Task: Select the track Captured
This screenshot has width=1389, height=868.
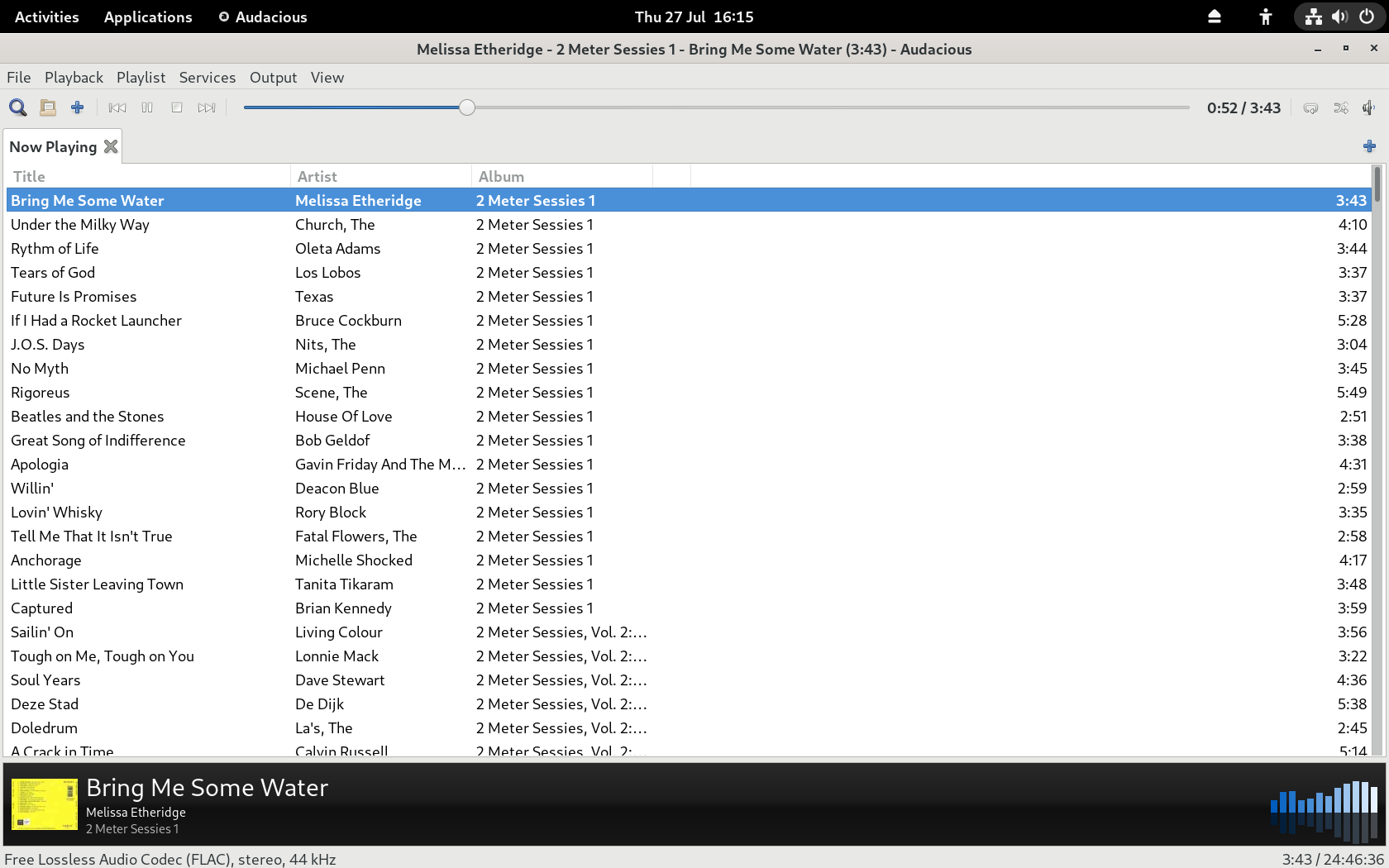Action: click(689, 608)
